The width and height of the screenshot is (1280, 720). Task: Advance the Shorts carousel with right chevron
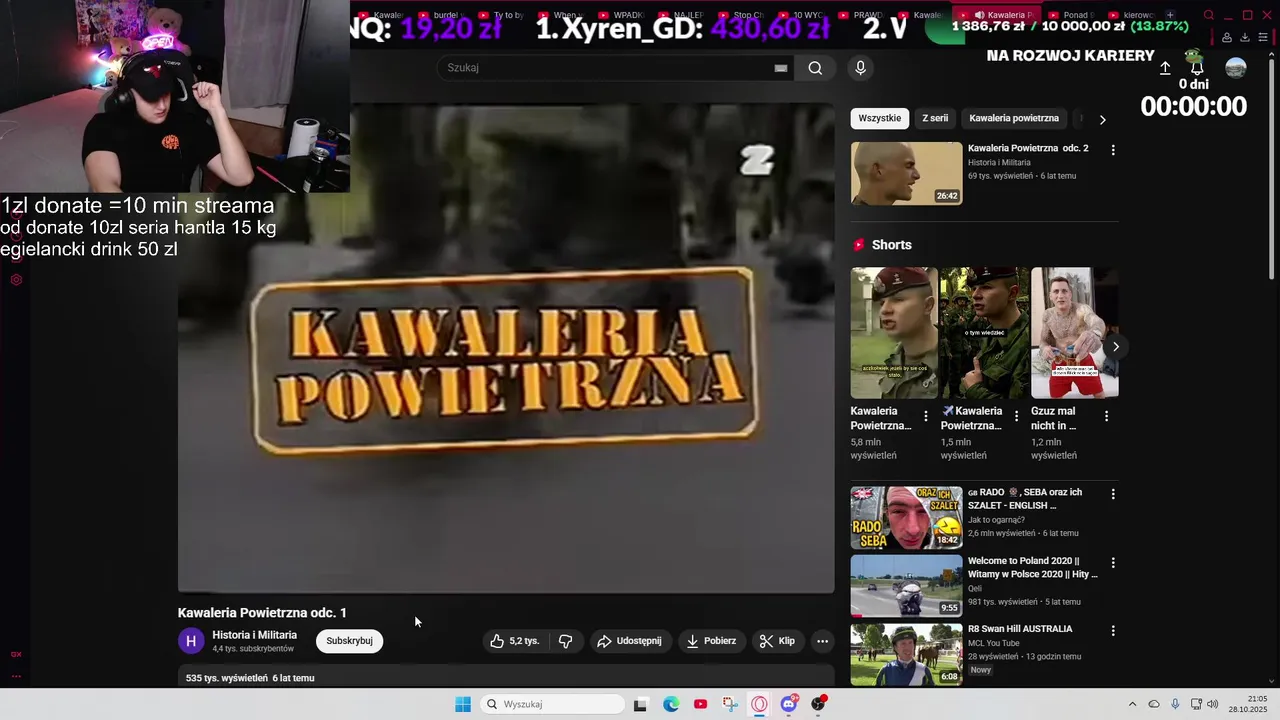pyautogui.click(x=1115, y=346)
